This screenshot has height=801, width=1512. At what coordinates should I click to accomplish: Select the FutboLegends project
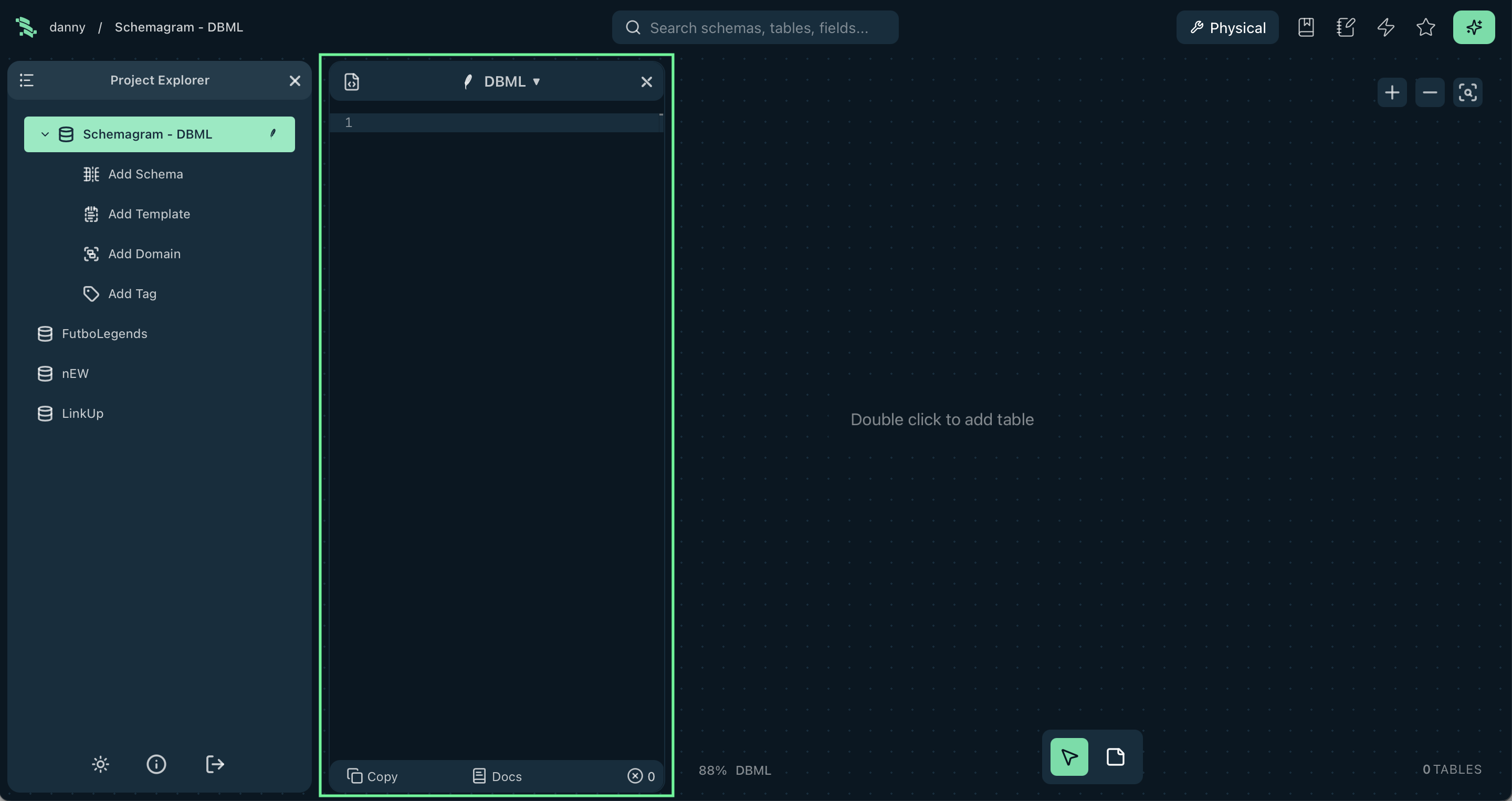click(104, 334)
